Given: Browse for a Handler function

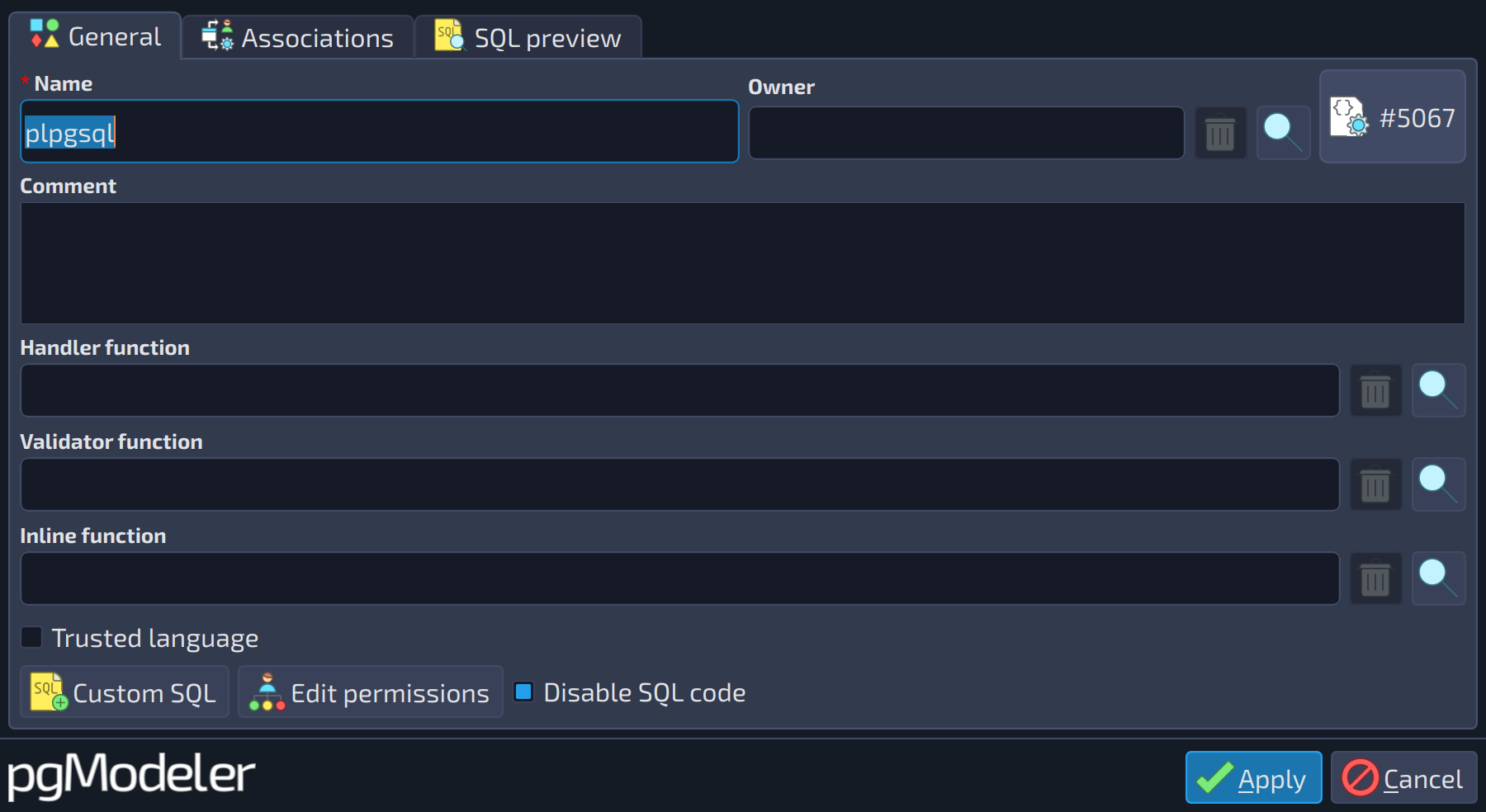Looking at the screenshot, I should coord(1438,390).
